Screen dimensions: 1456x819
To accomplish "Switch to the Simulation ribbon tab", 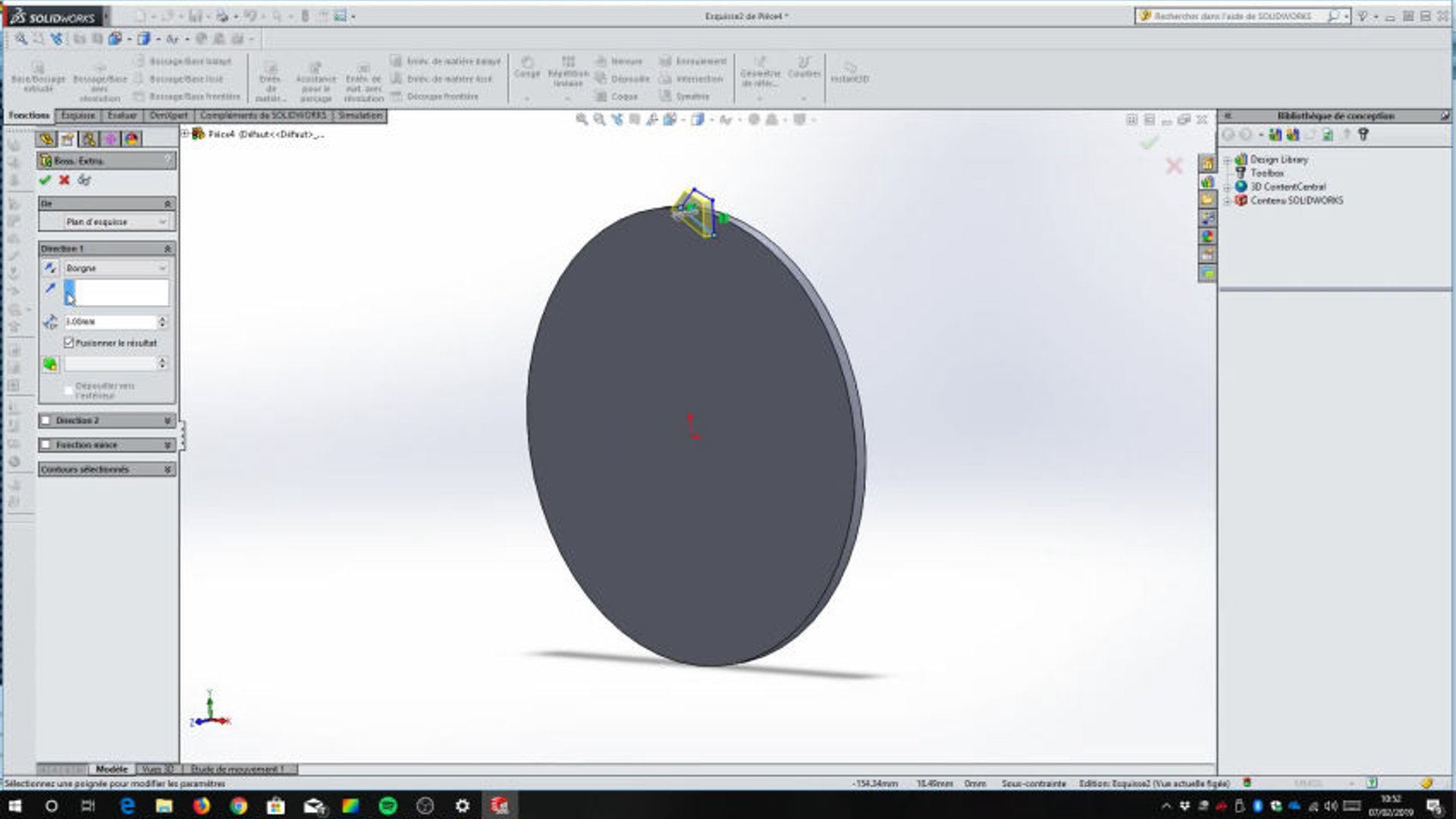I will click(360, 115).
